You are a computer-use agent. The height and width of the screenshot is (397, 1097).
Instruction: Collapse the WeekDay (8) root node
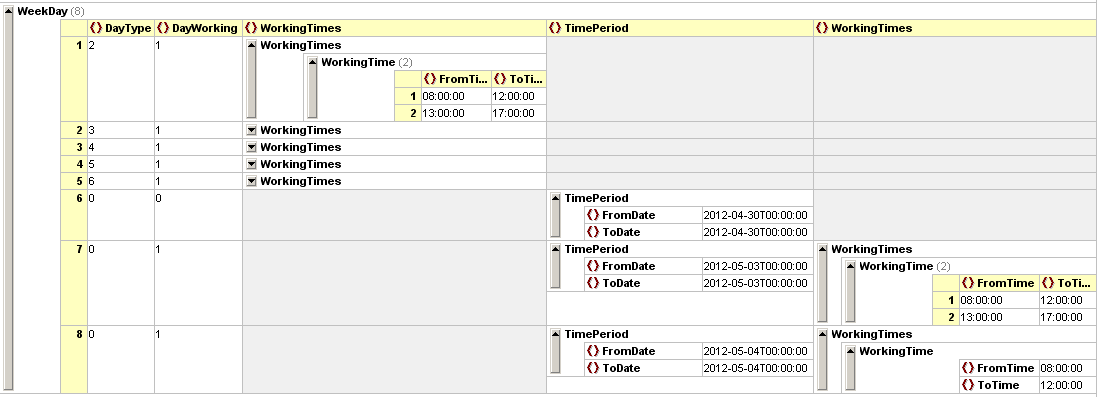8,11
